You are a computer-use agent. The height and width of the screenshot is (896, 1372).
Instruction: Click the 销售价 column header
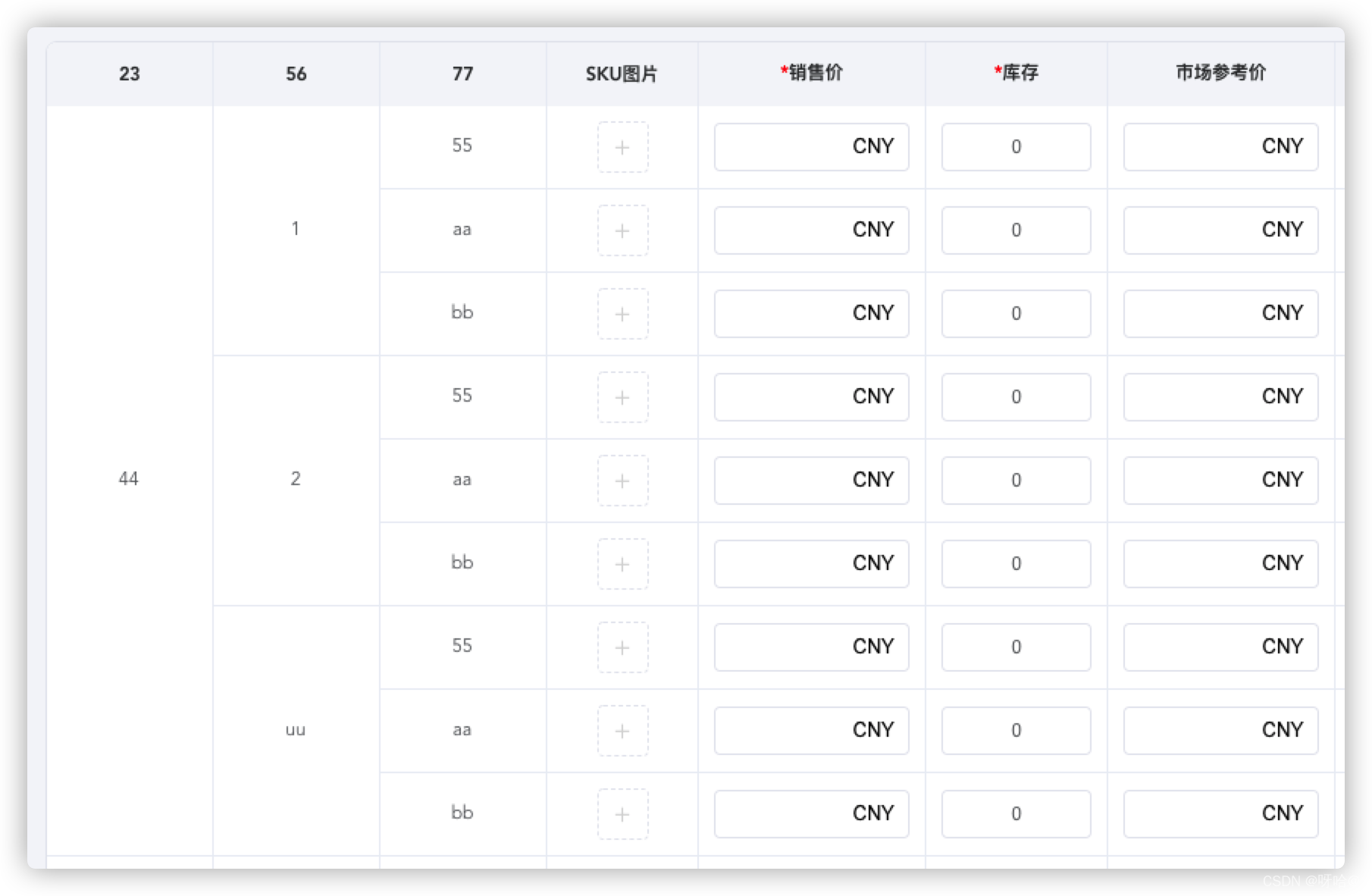point(811,73)
